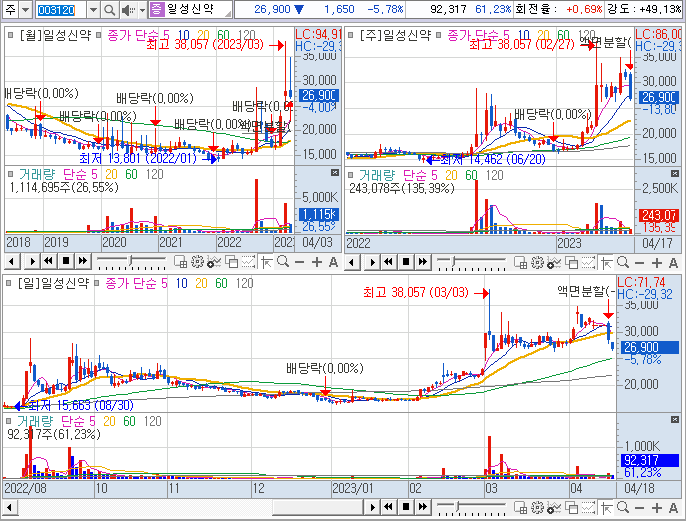Click the daily chart horizontal scrollbar thumb
This screenshot has width=686, height=521.
click(x=318, y=507)
